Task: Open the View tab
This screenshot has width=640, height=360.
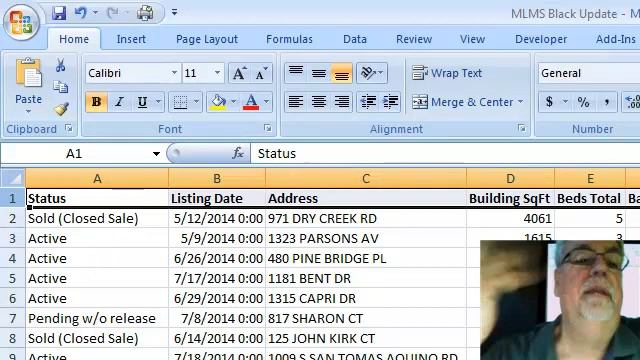Action: click(x=472, y=39)
